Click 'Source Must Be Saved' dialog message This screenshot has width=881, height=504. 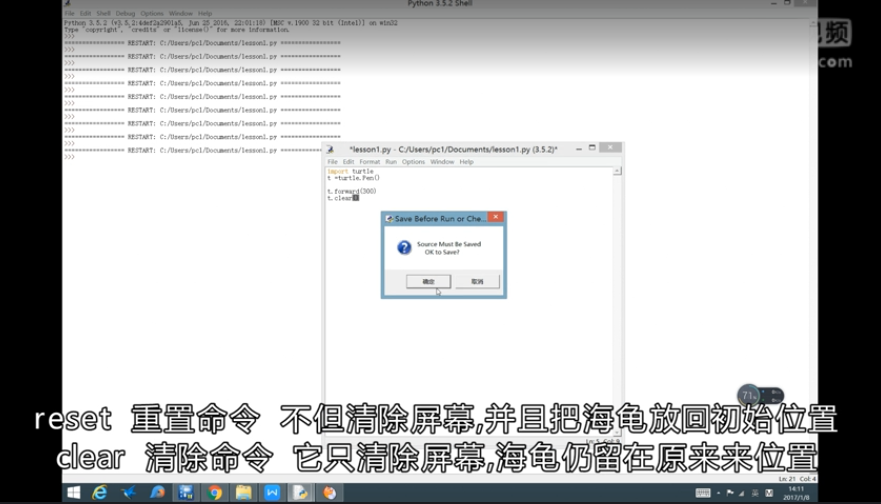pos(449,244)
